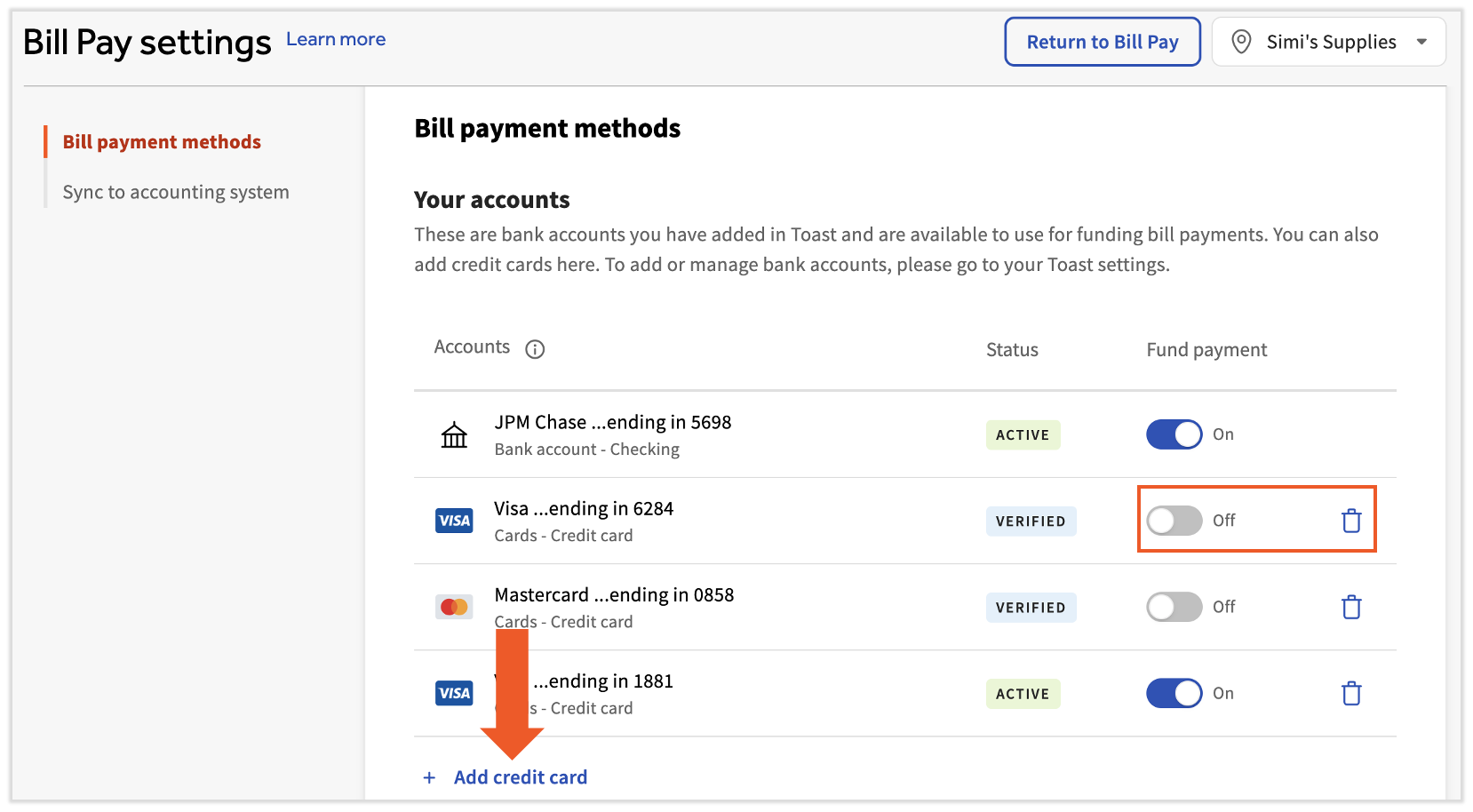Delete the Visa ending in 6284 card

[x=1350, y=521]
